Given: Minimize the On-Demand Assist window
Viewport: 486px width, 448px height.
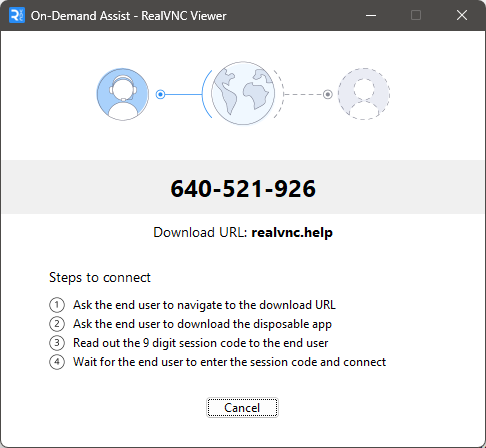Looking at the screenshot, I should click(371, 15).
